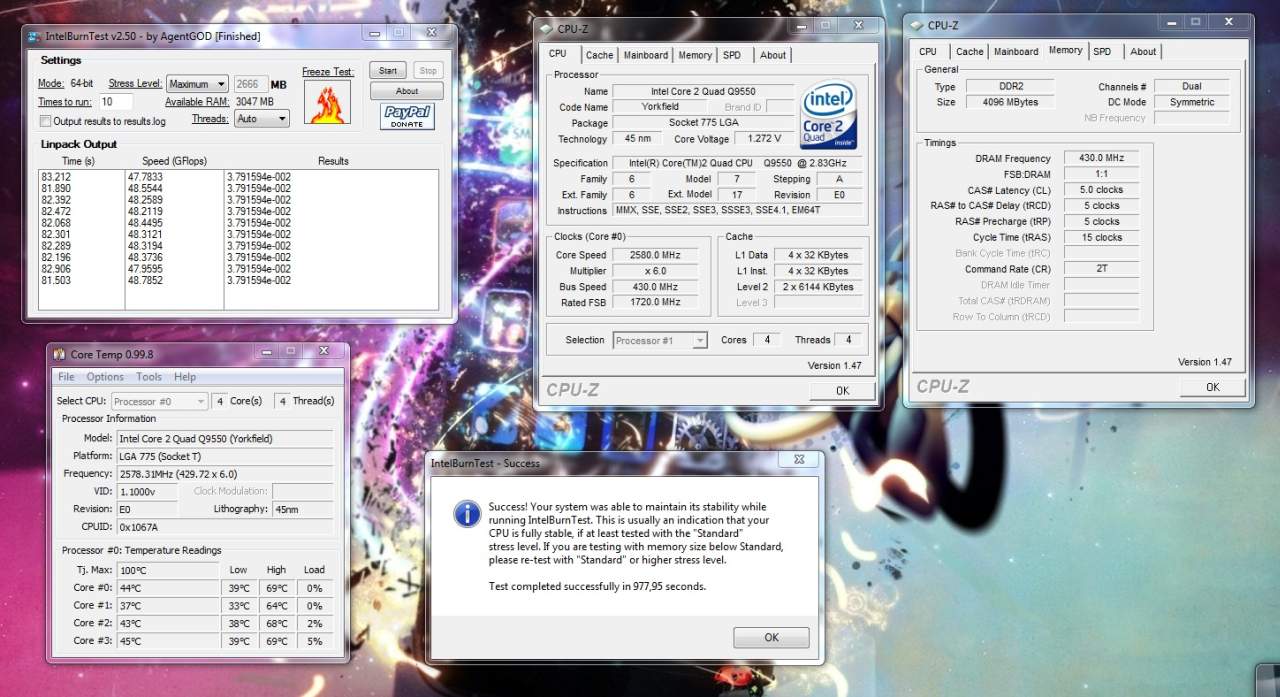Click the Linpack speed value 48.7852
This screenshot has width=1280, height=697.
click(x=146, y=281)
